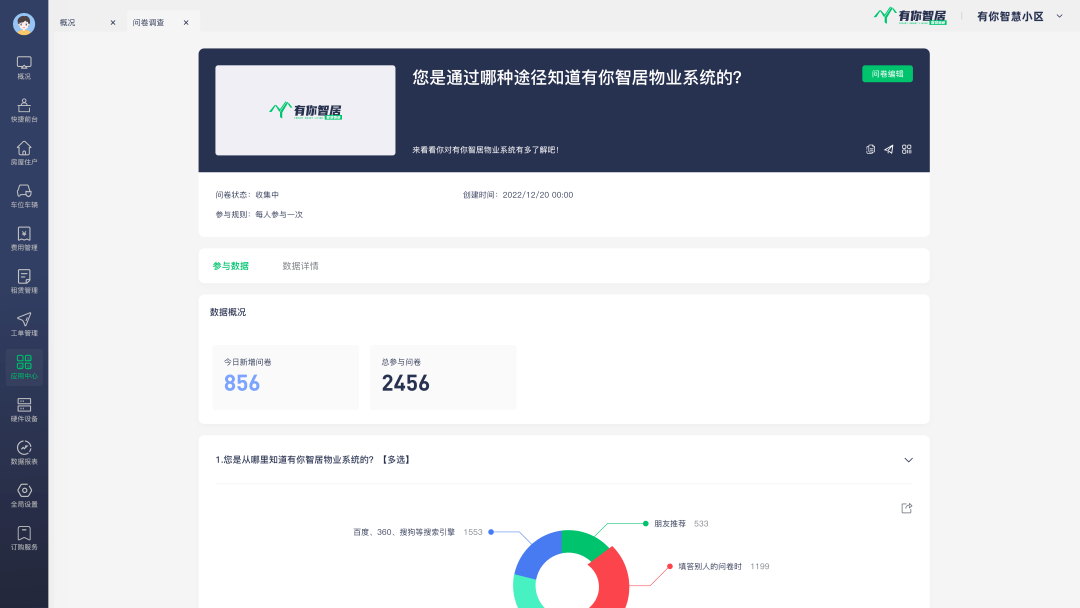Open 车位车辆 in the sidebar
Viewport: 1080px width, 608px height.
(x=24, y=196)
